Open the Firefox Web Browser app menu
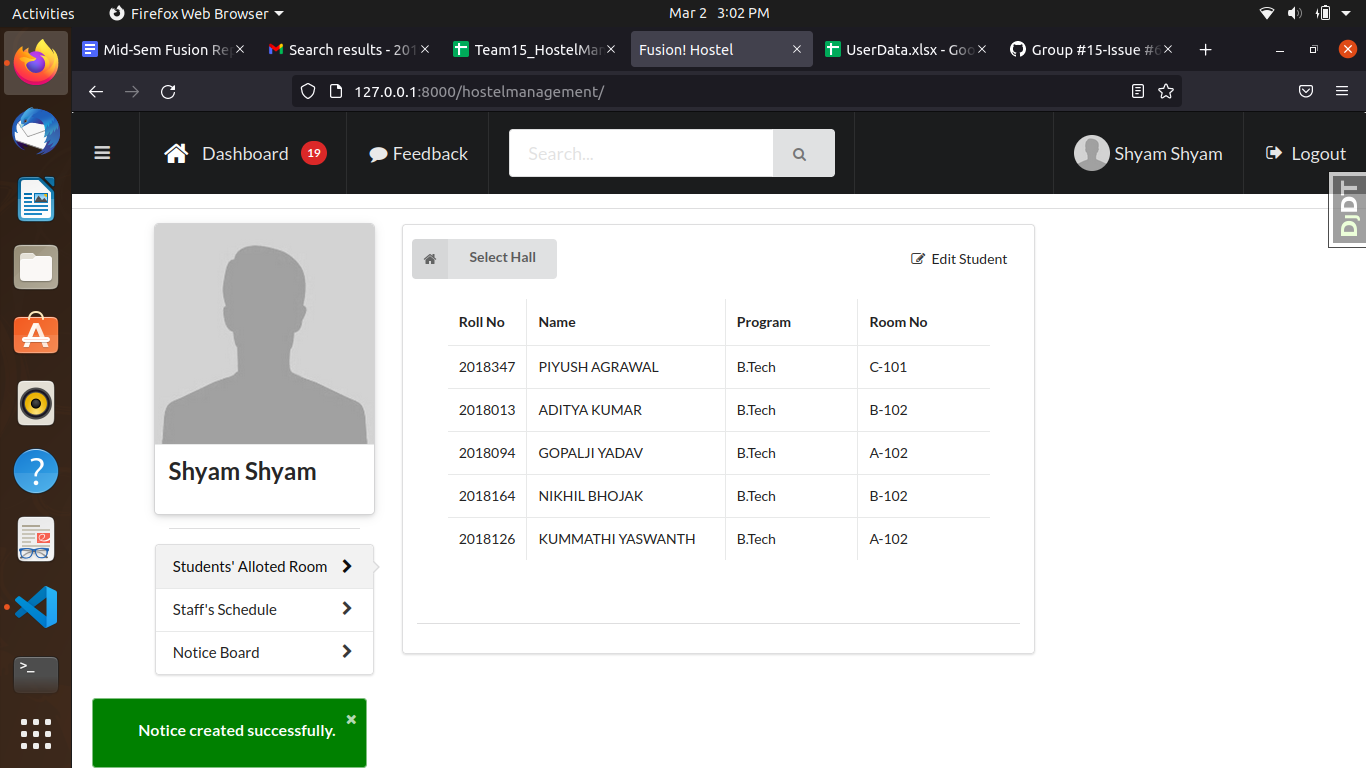This screenshot has height=768, width=1366. [196, 13]
